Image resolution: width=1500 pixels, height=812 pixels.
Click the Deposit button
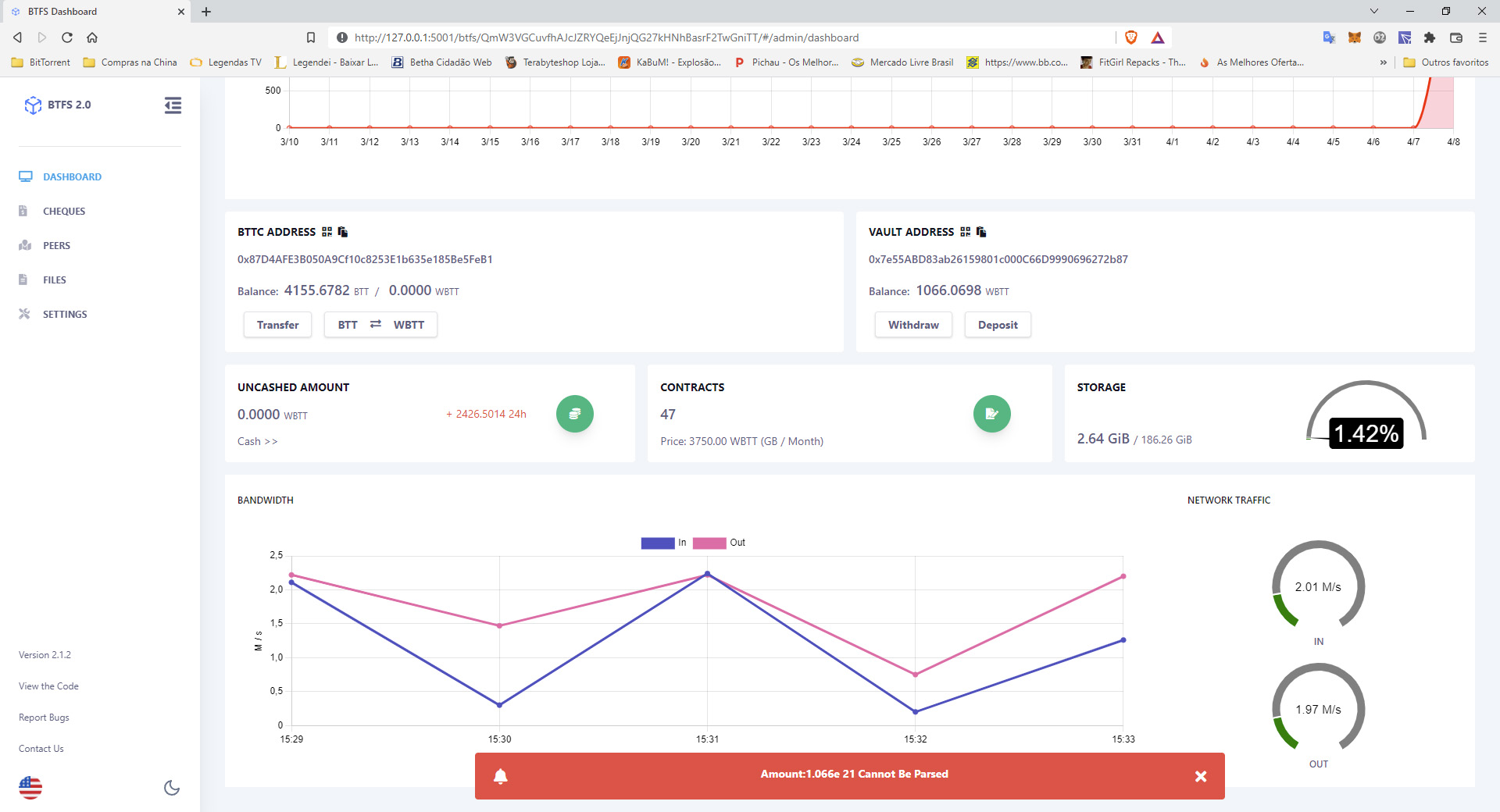click(x=998, y=325)
